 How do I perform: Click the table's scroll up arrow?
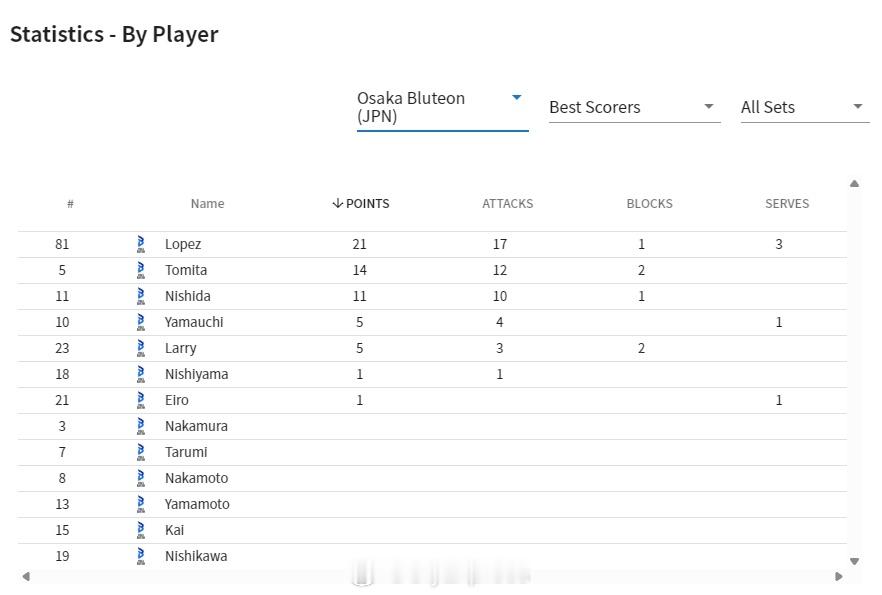[x=854, y=183]
